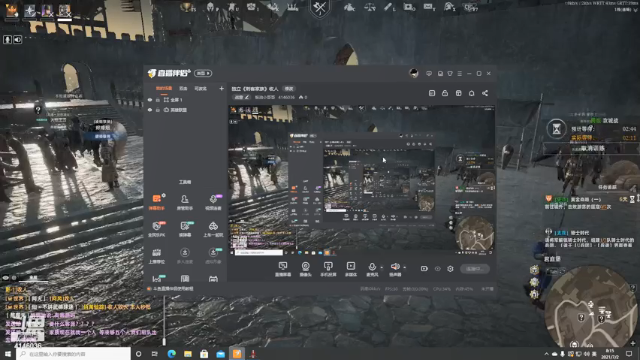Viewport: 640px width, 360px height.
Task: Open the notification bell in the title area
Action: pyautogui.click(x=471, y=93)
